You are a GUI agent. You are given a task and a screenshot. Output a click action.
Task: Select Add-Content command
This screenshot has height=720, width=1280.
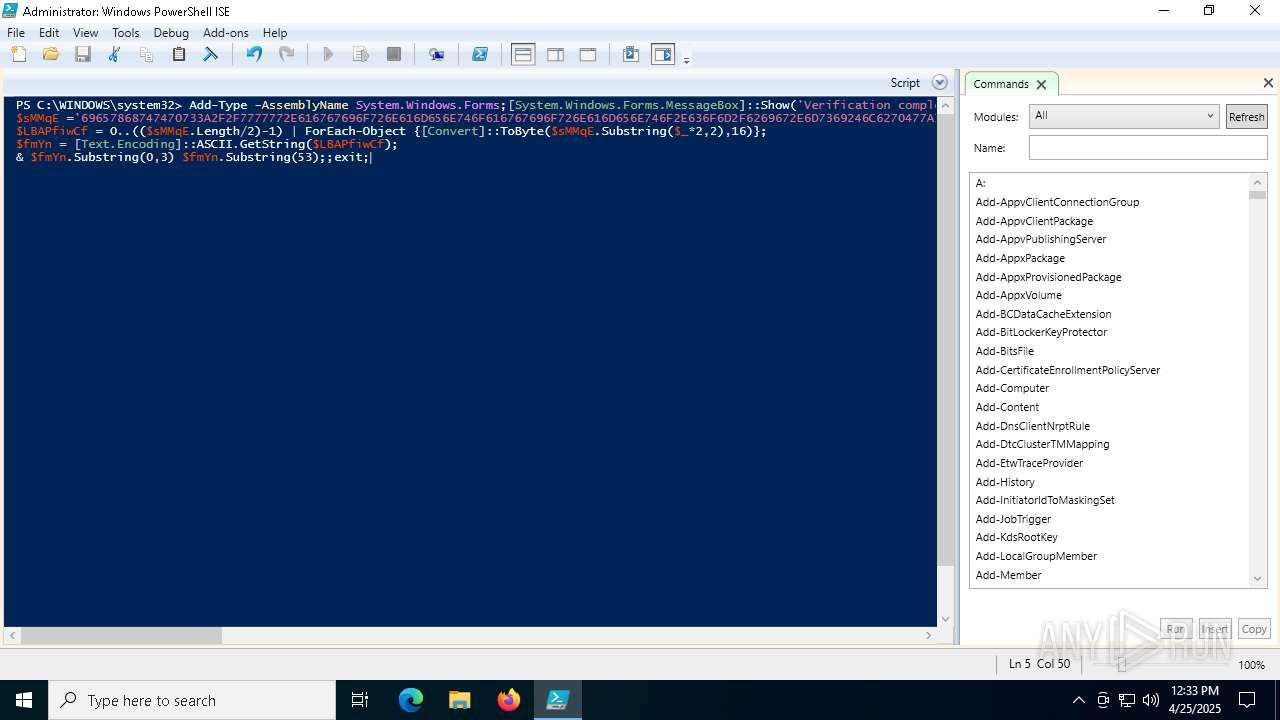(1007, 407)
